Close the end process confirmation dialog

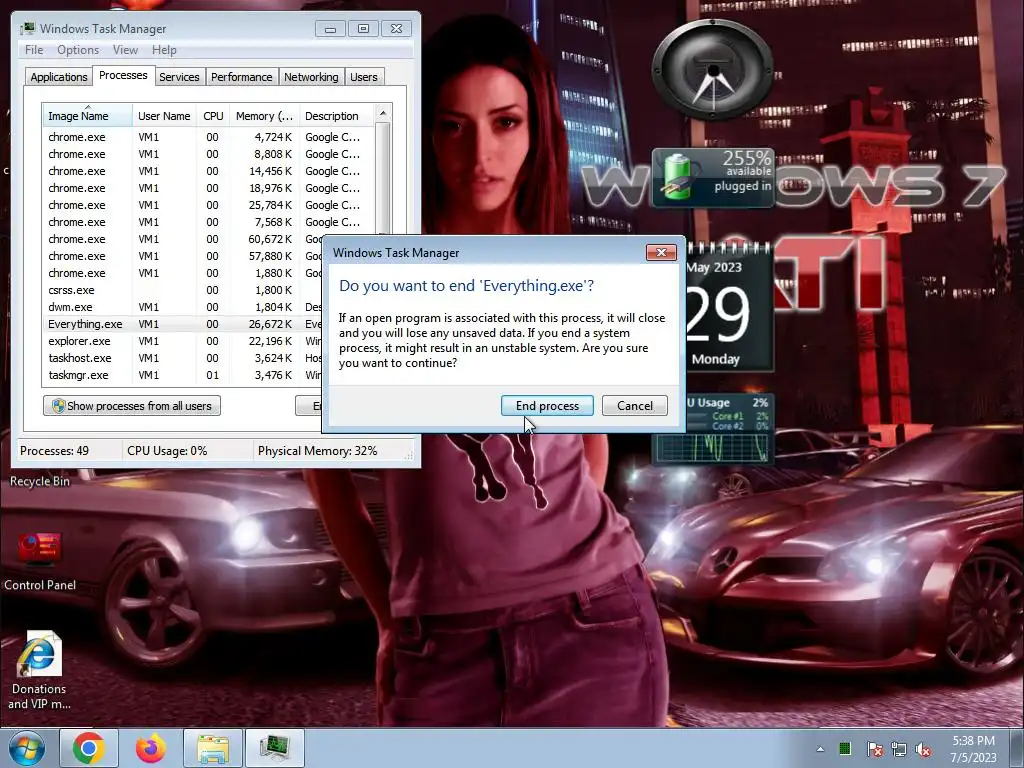point(661,253)
